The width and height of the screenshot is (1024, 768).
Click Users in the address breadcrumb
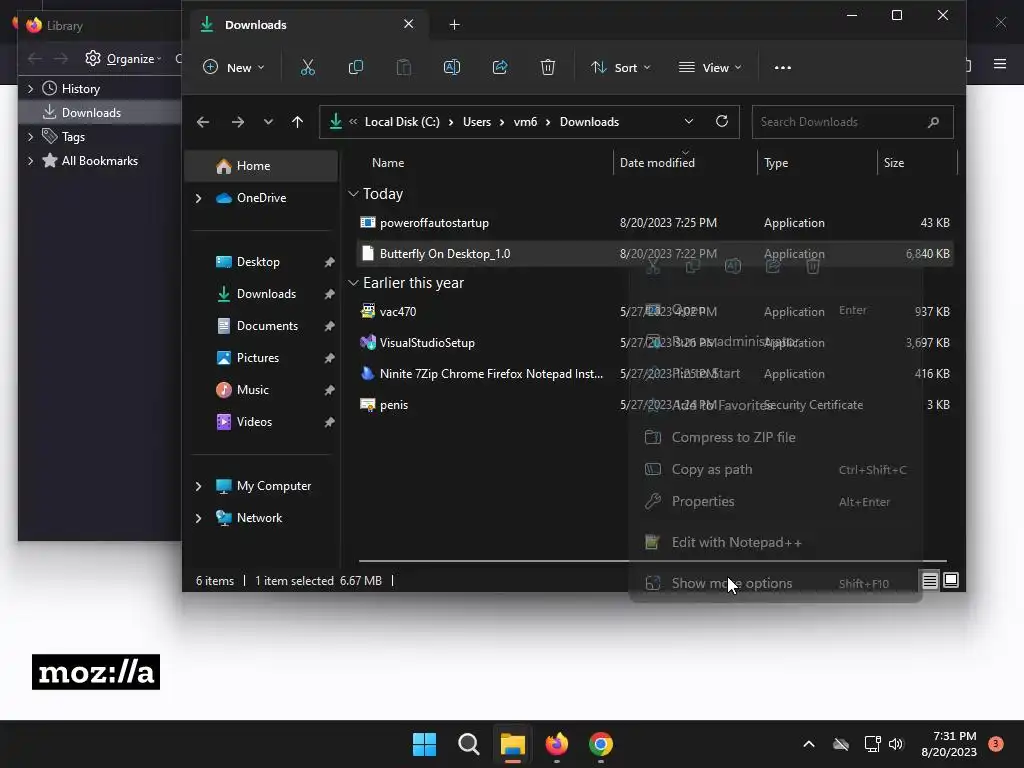click(x=477, y=122)
